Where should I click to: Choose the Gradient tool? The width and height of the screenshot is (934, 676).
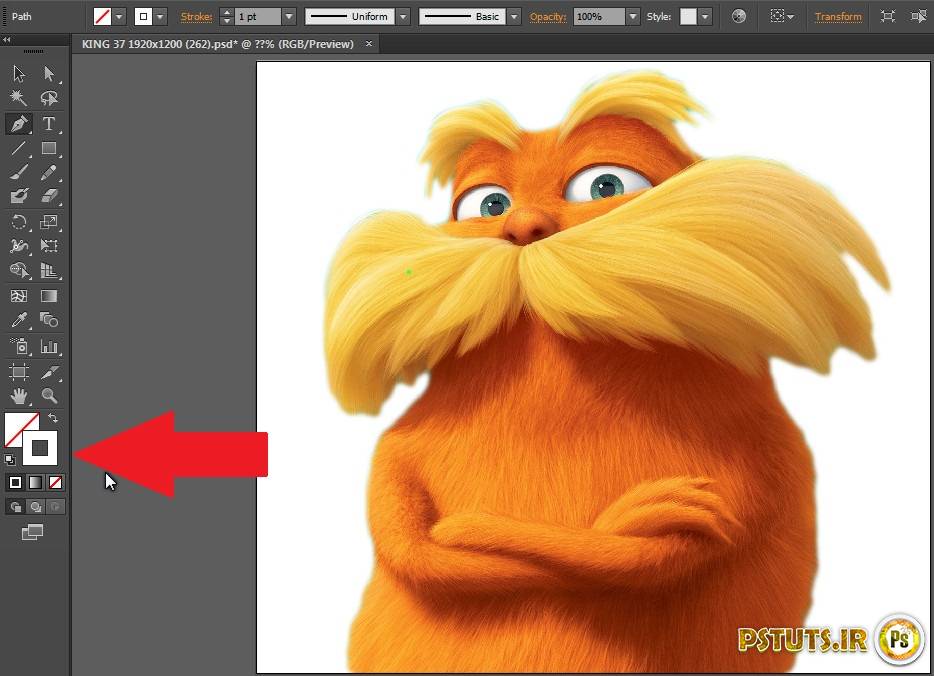click(49, 296)
